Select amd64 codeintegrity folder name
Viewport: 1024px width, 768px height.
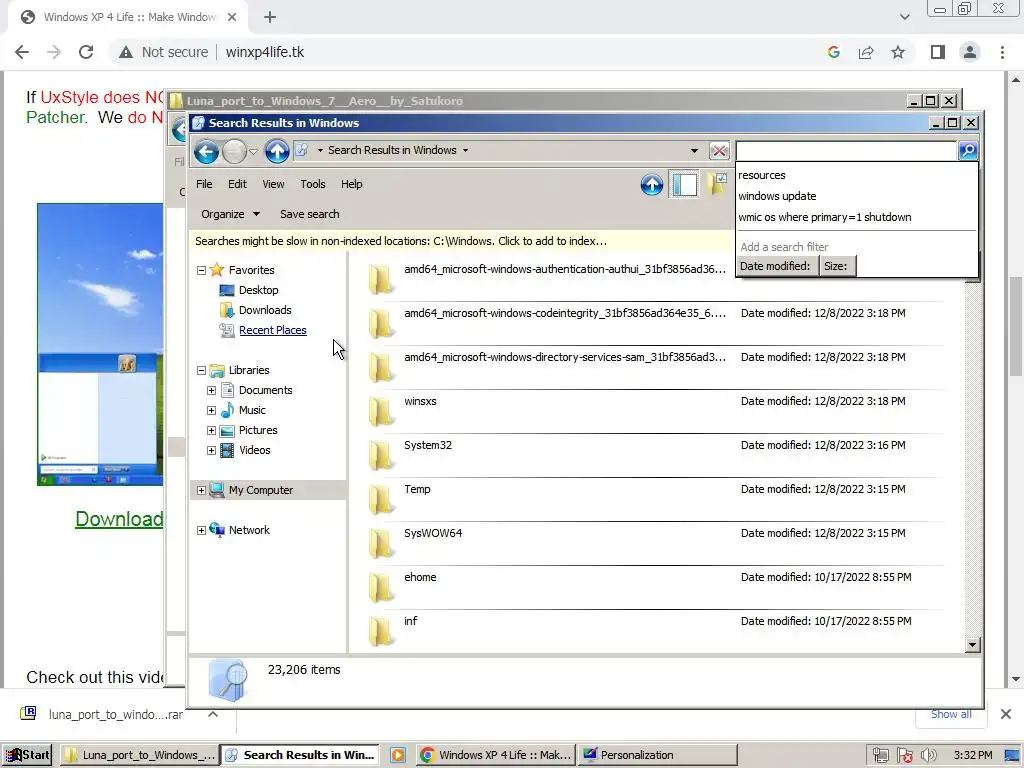pos(565,313)
